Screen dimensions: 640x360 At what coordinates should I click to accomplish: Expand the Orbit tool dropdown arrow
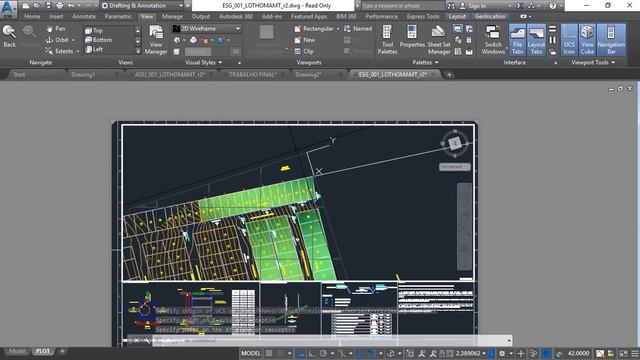click(73, 40)
